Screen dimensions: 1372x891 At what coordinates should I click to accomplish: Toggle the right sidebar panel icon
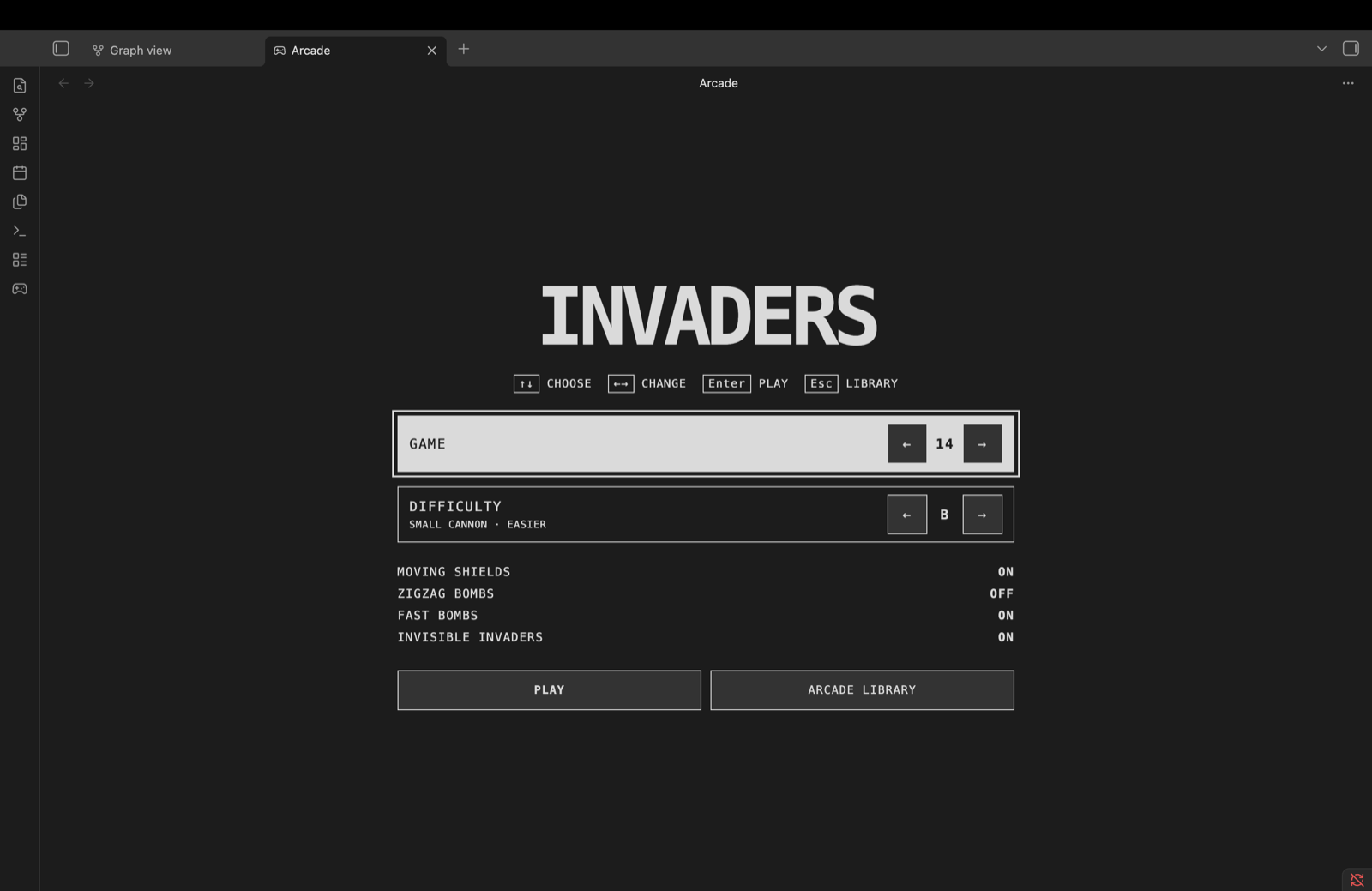click(x=1351, y=49)
